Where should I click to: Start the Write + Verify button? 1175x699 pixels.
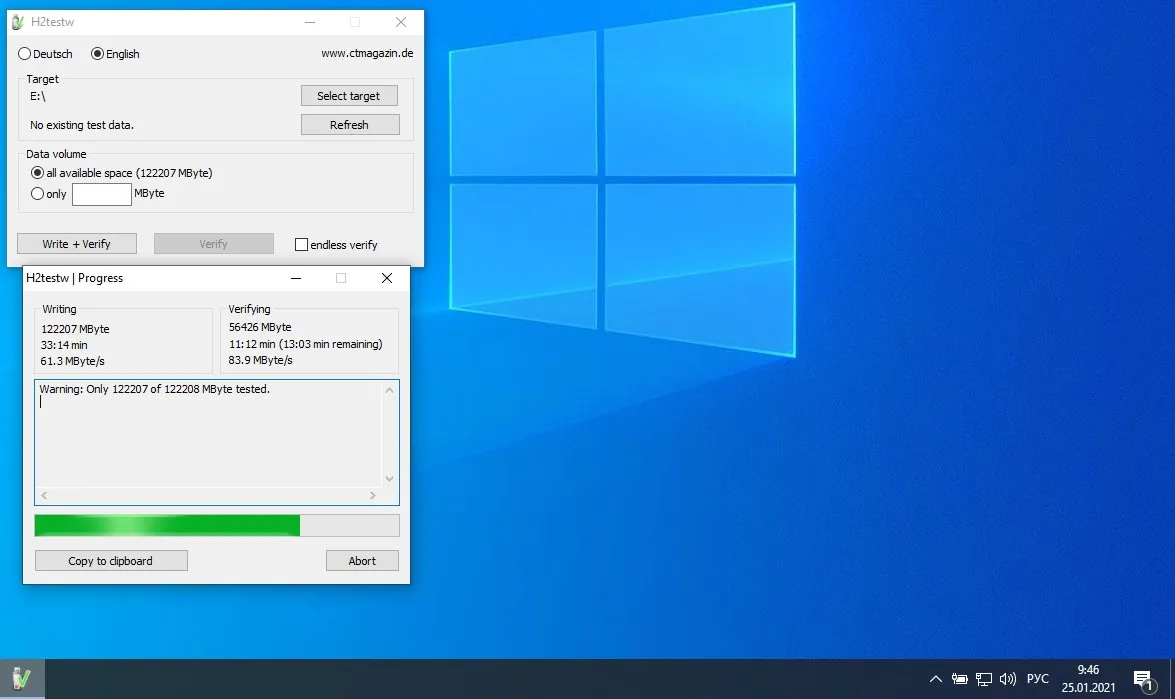[x=76, y=243]
